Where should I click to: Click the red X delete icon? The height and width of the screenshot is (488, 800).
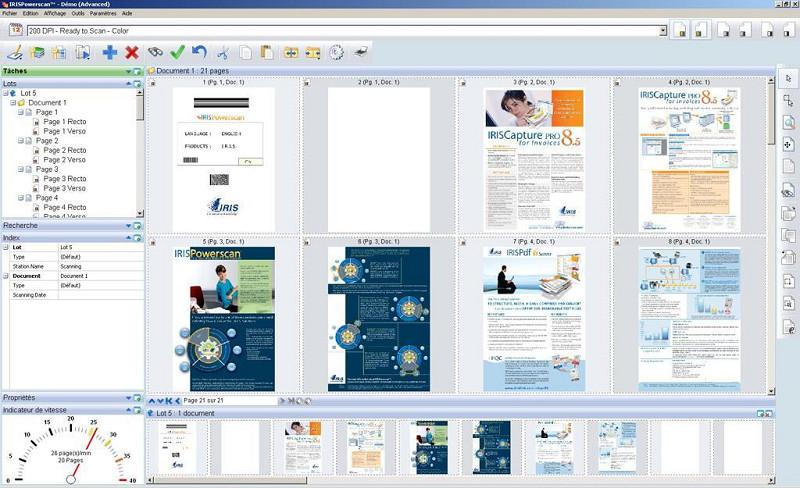[x=132, y=52]
